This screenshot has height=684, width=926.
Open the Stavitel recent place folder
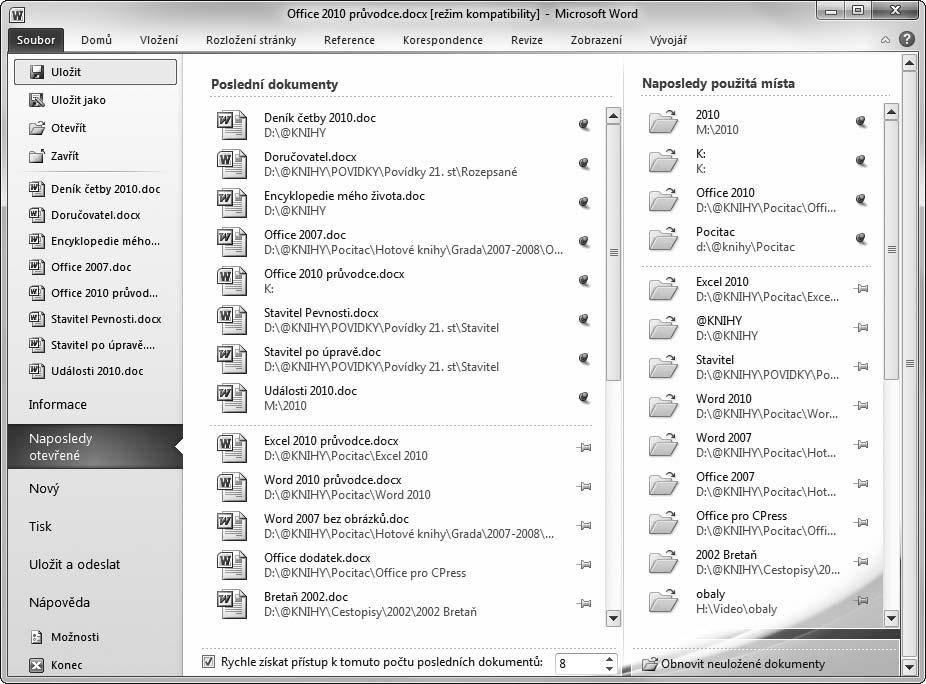(757, 366)
